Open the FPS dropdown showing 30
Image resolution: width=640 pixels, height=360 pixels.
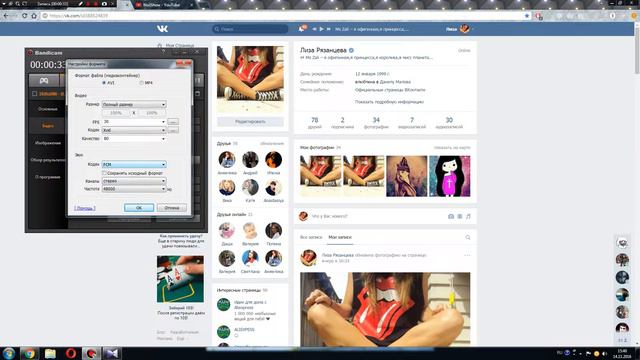point(134,122)
